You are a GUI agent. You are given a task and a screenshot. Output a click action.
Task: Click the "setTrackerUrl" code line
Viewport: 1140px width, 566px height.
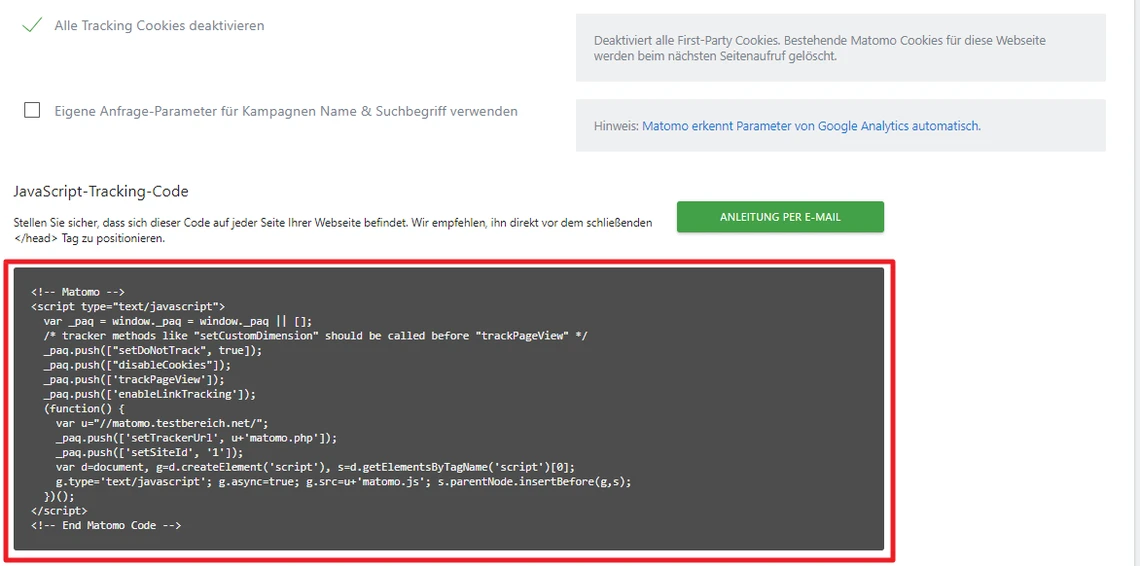[x=196, y=438]
